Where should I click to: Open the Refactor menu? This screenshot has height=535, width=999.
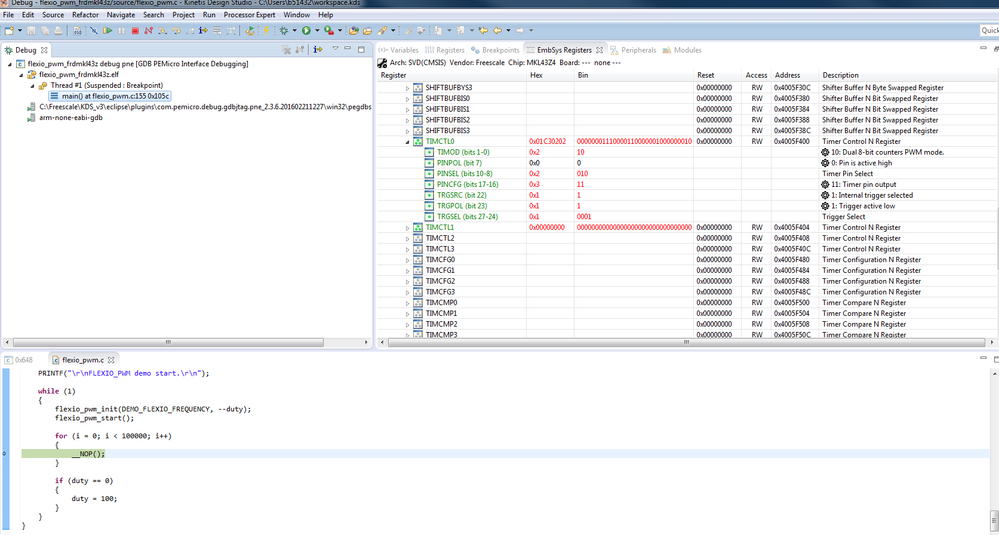85,15
